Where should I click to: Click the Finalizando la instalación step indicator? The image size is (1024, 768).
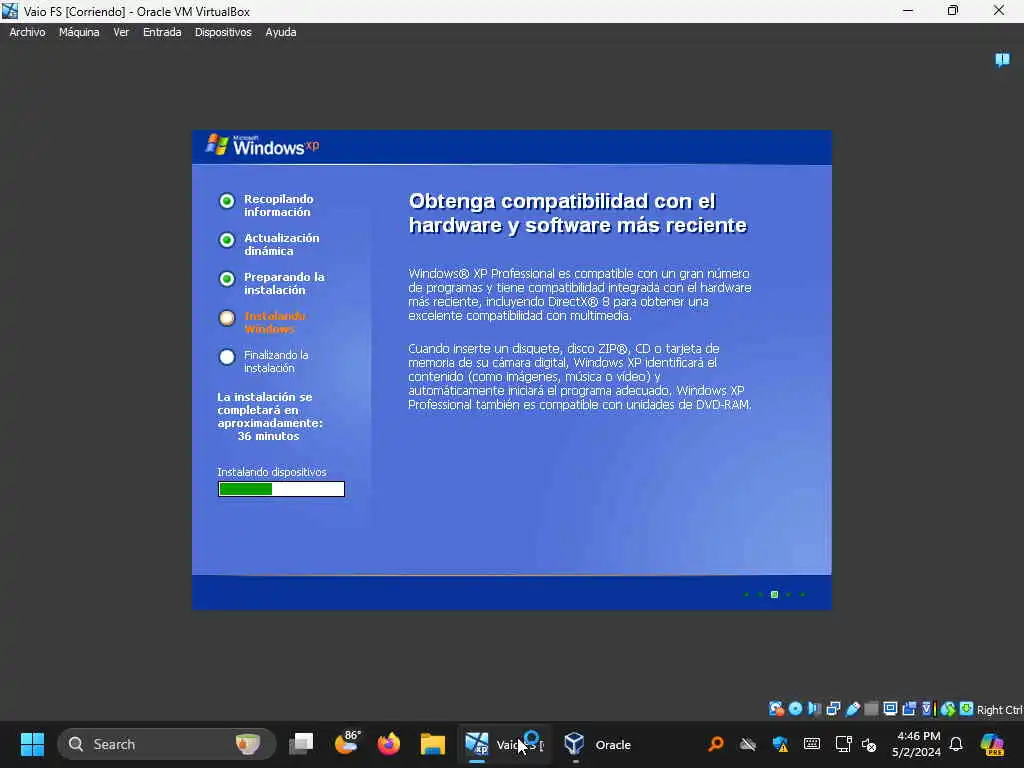click(x=227, y=357)
